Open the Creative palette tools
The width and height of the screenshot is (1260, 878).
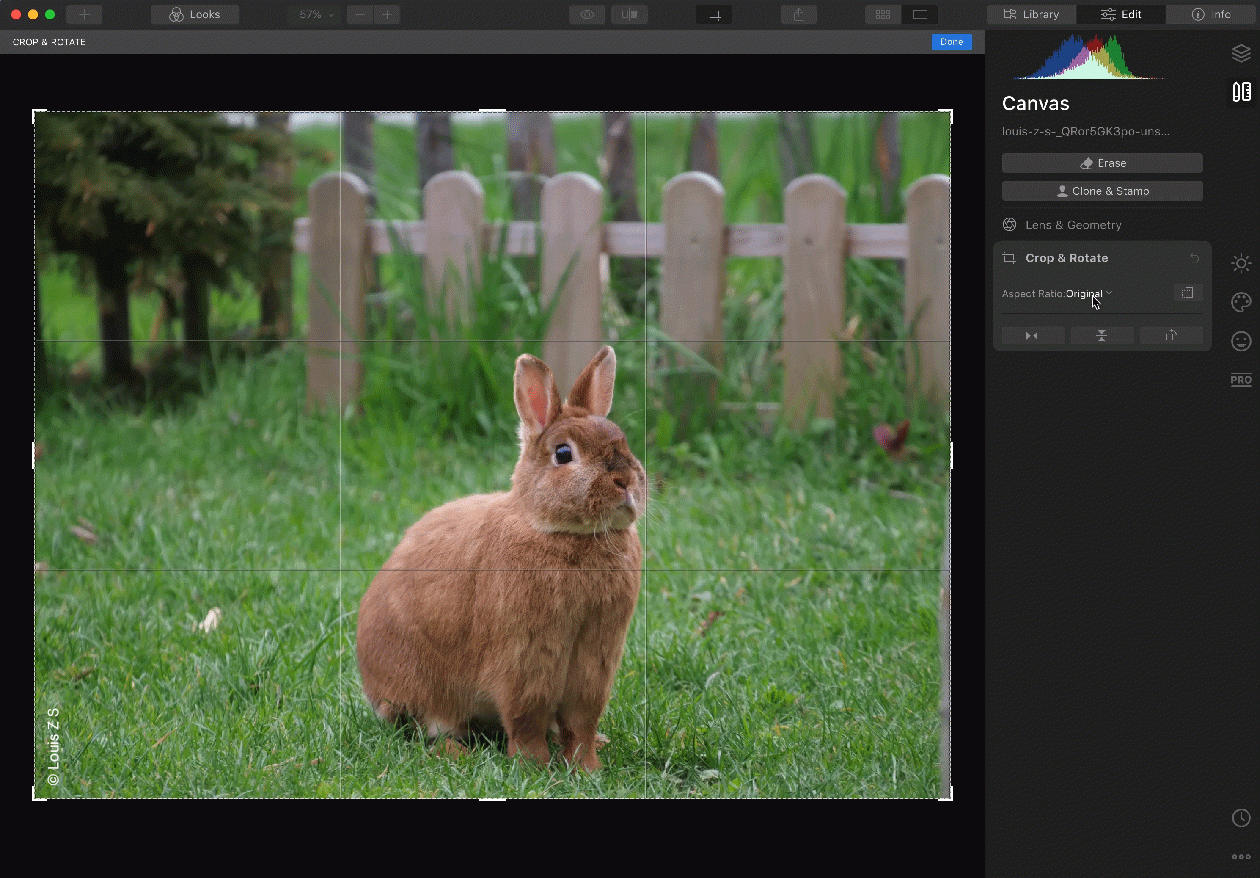coord(1241,302)
